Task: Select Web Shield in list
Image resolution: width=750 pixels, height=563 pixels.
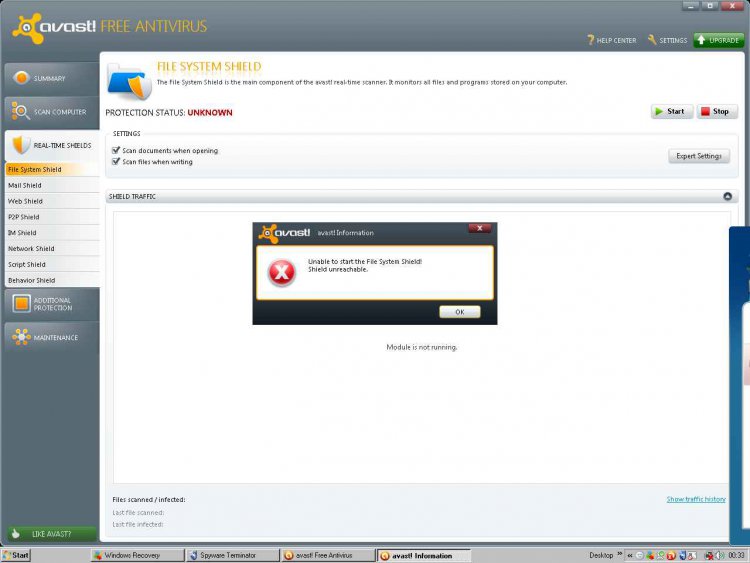Action: tap(52, 201)
